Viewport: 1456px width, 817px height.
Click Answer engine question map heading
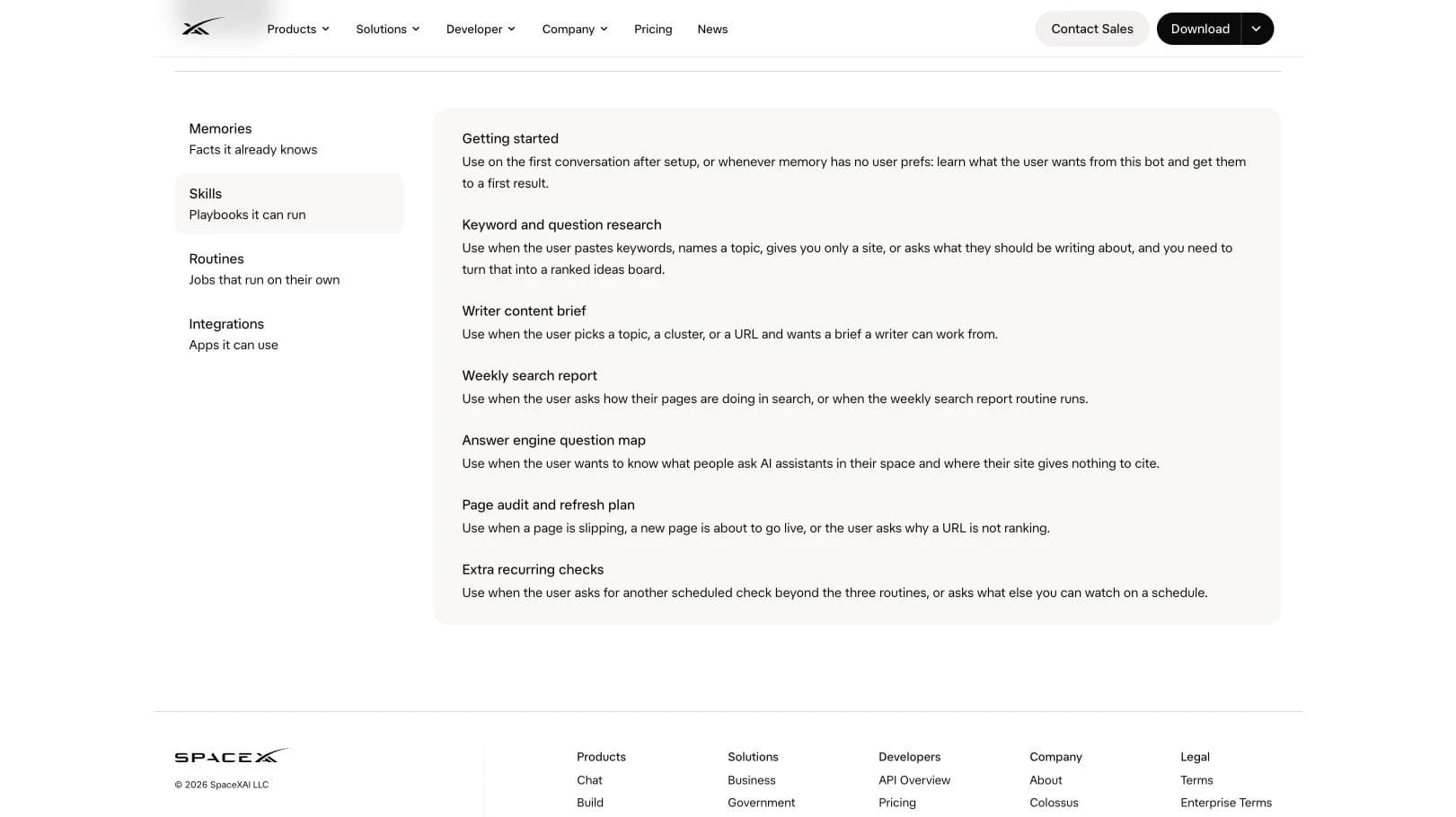tap(553, 440)
